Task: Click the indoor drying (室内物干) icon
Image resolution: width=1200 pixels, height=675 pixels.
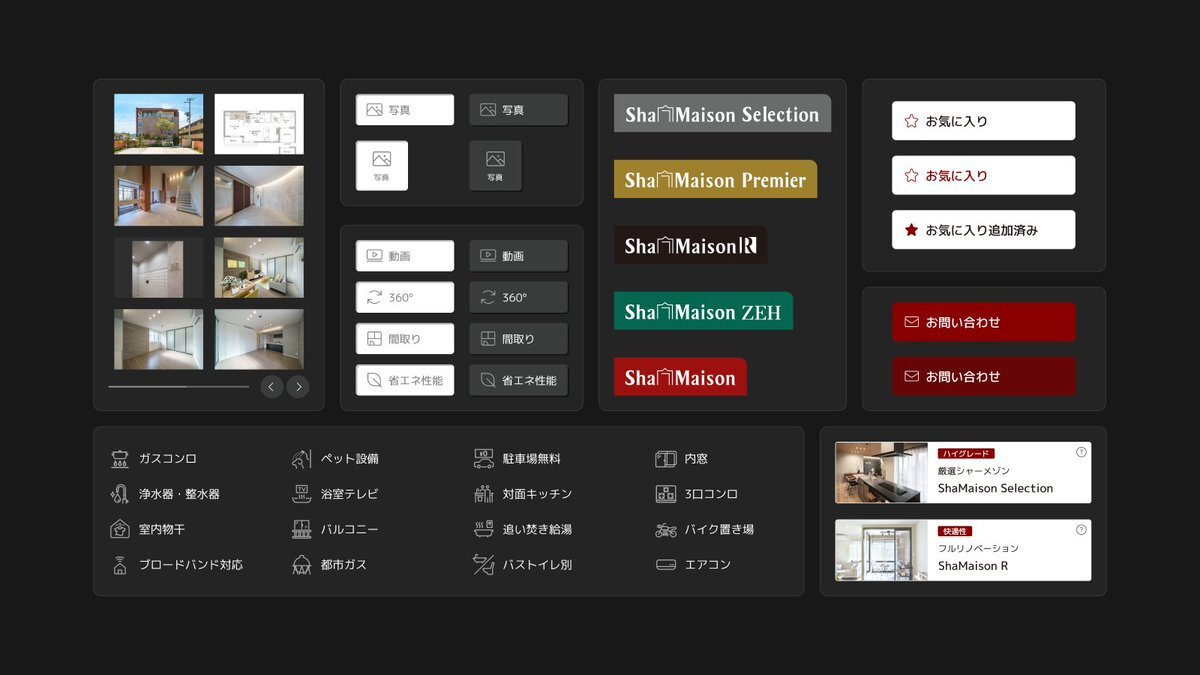Action: pos(120,529)
